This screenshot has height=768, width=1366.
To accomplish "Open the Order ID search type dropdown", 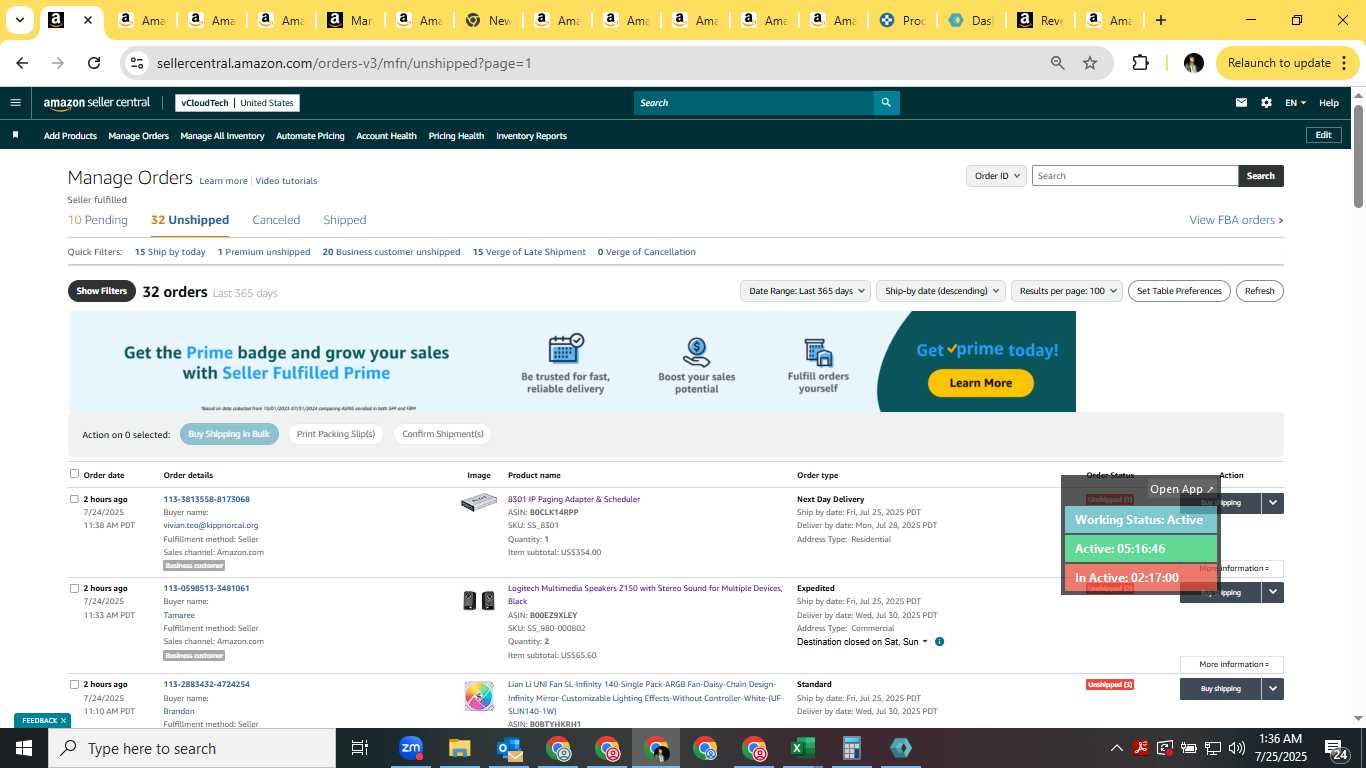I will 996,176.
